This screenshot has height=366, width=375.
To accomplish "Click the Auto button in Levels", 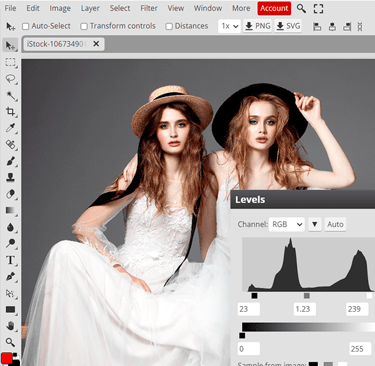I will pyautogui.click(x=335, y=224).
